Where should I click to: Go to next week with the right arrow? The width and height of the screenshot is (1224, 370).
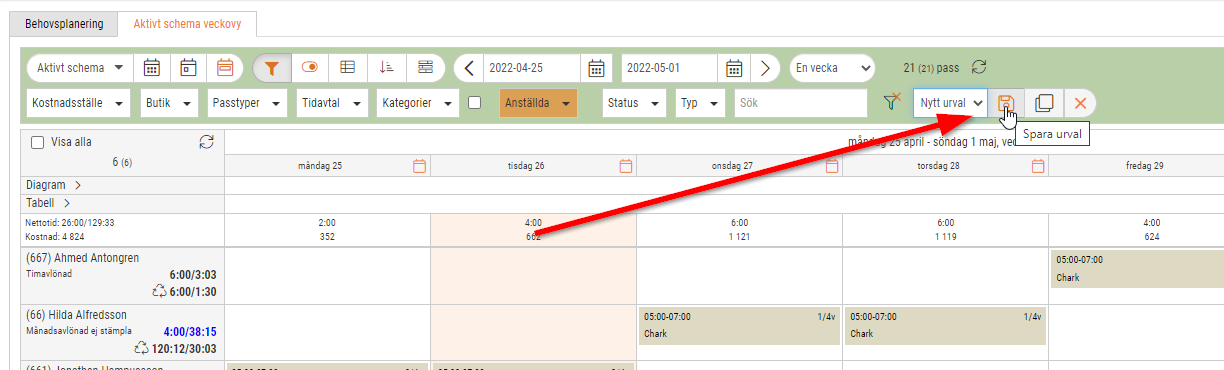tap(765, 68)
